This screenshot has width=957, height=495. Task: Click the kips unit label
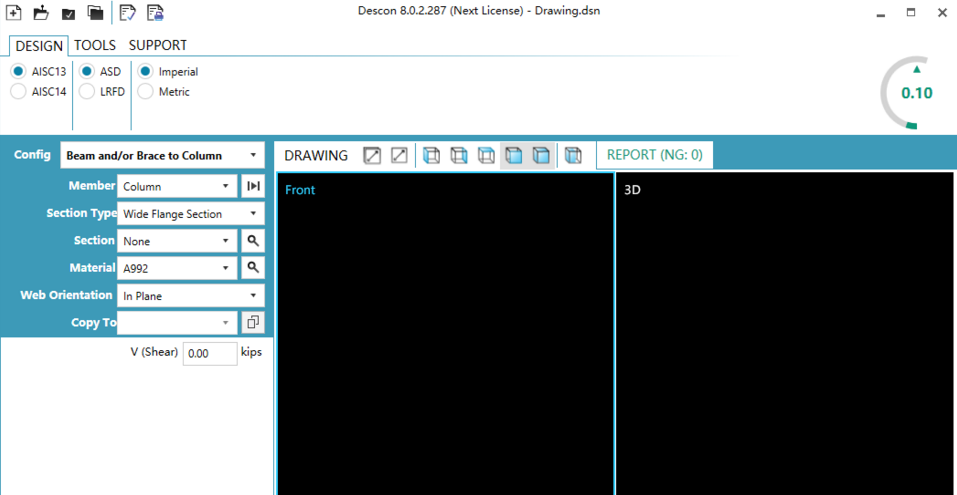[251, 352]
